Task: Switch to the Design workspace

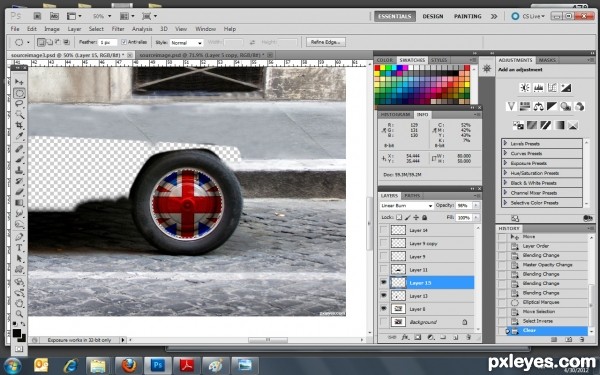Action: (x=433, y=16)
